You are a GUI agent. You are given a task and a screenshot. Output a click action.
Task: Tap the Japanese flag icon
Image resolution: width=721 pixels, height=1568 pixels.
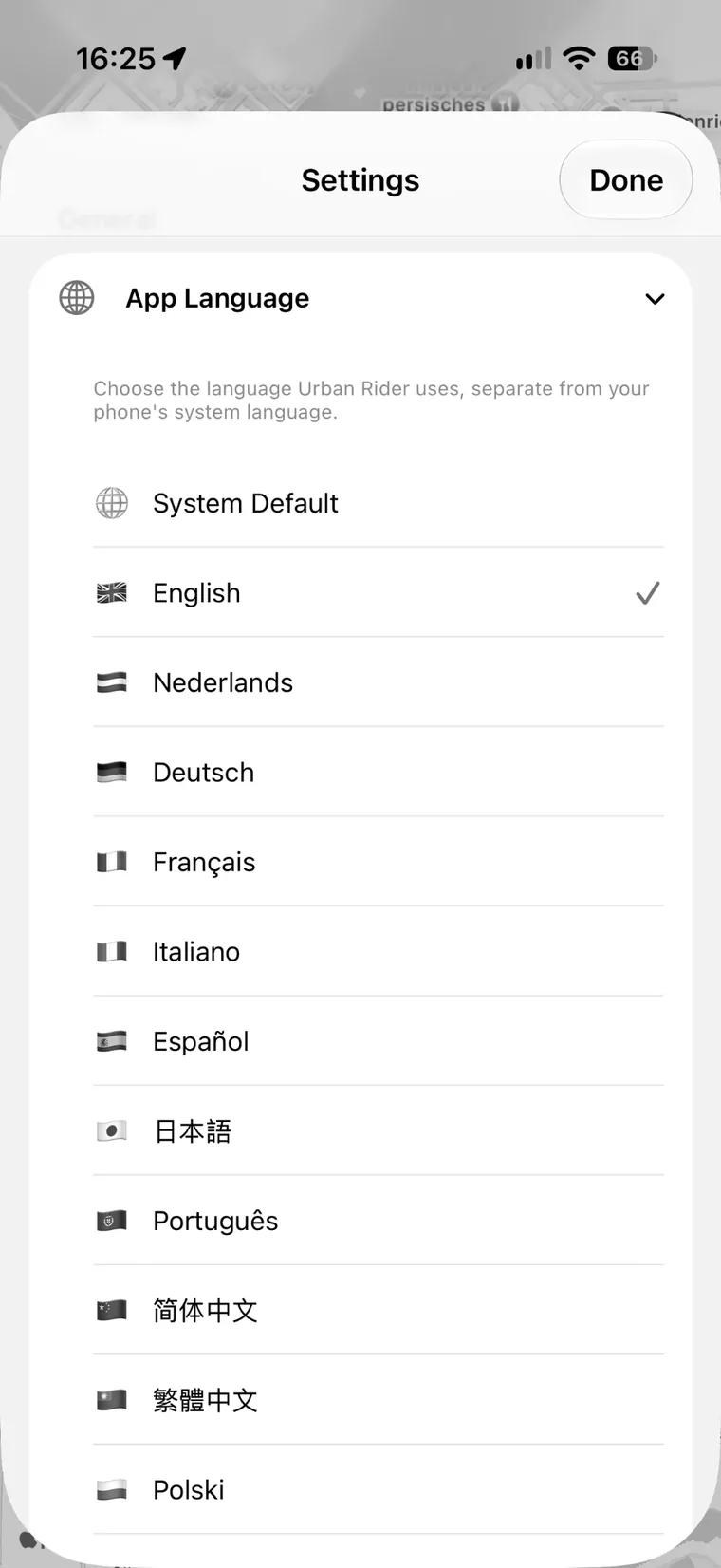point(112,1131)
